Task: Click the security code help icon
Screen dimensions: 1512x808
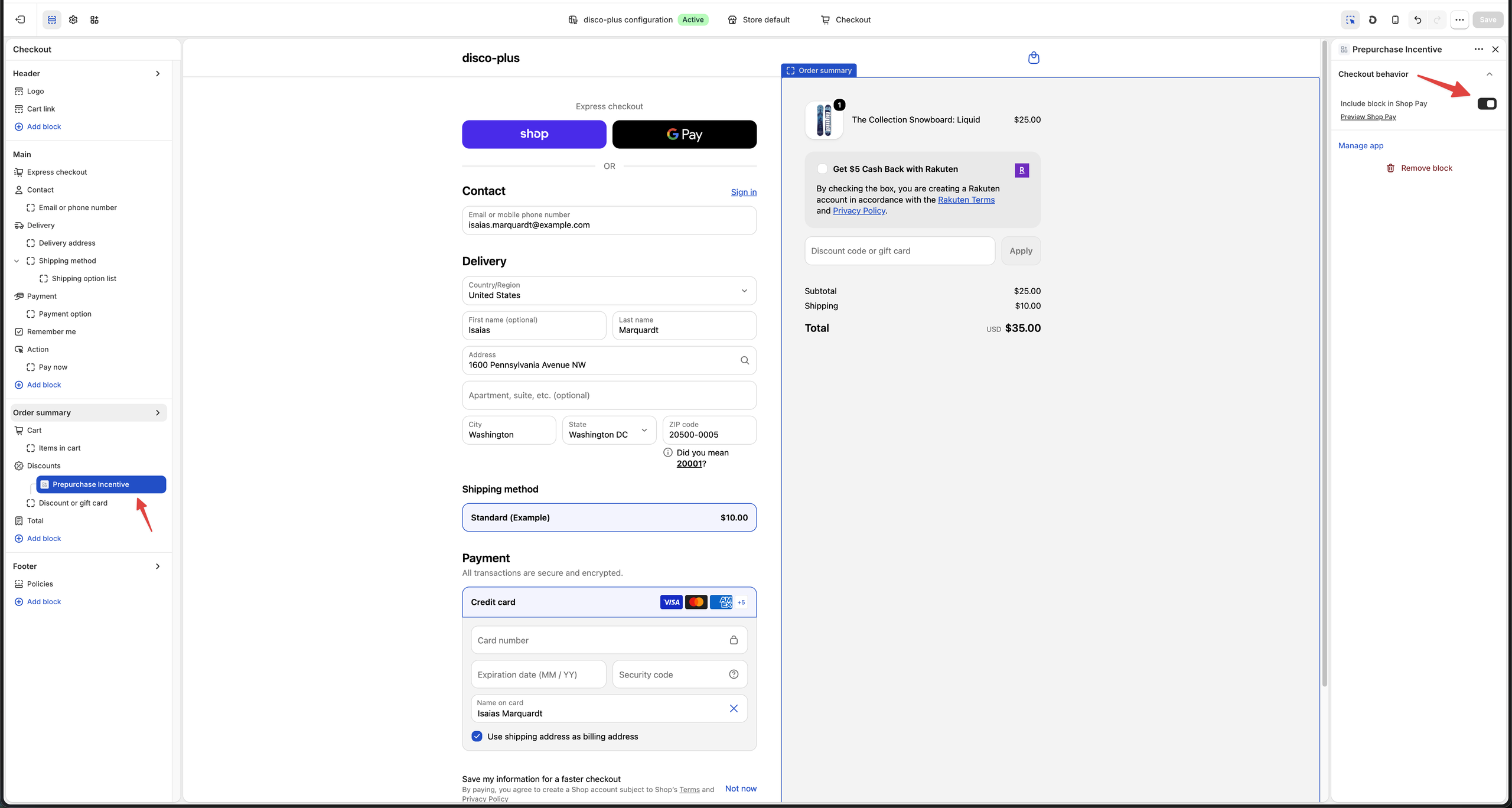Action: [734, 674]
